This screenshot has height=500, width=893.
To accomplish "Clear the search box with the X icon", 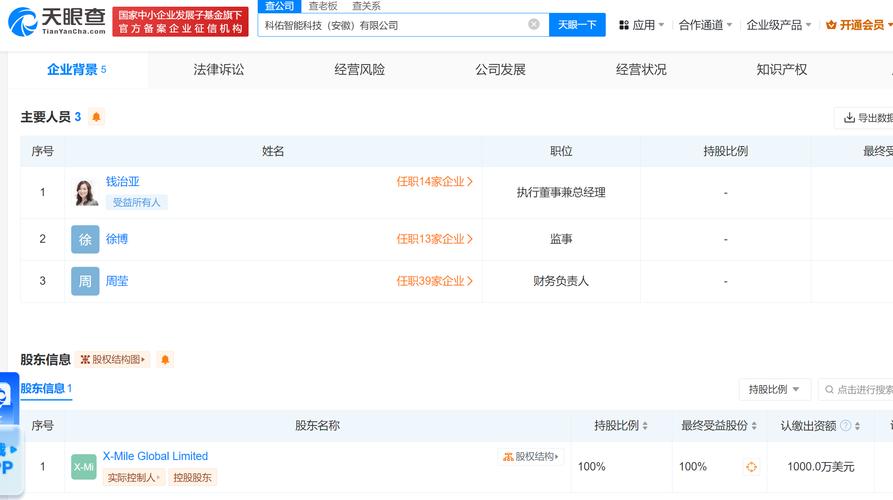I will pyautogui.click(x=534, y=24).
